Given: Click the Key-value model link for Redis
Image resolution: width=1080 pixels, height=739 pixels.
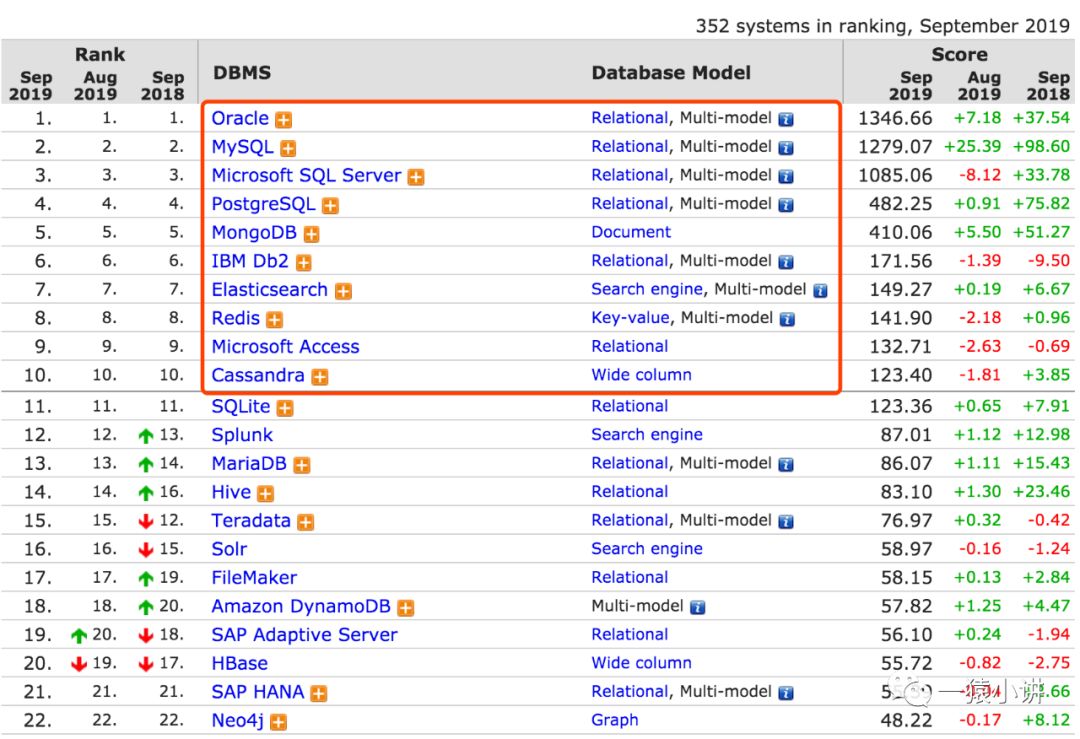Looking at the screenshot, I should pos(630,318).
